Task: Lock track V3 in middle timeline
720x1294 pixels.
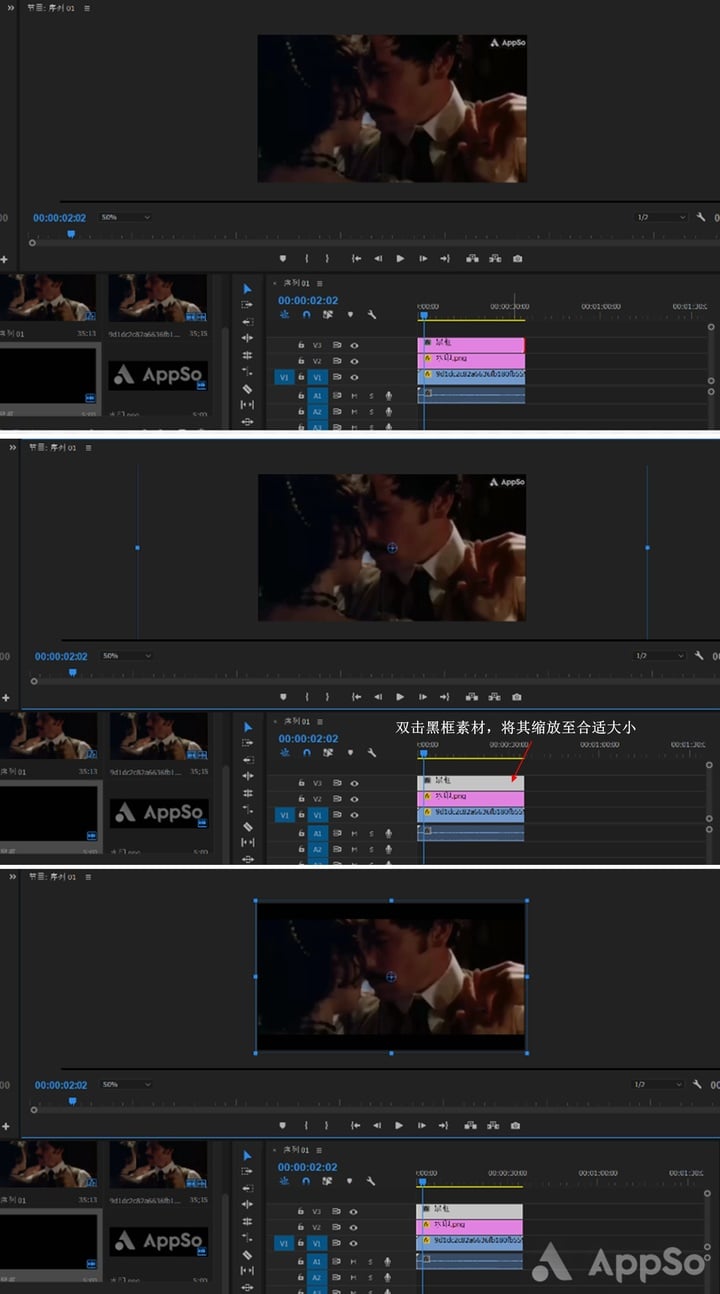Action: pyautogui.click(x=301, y=783)
